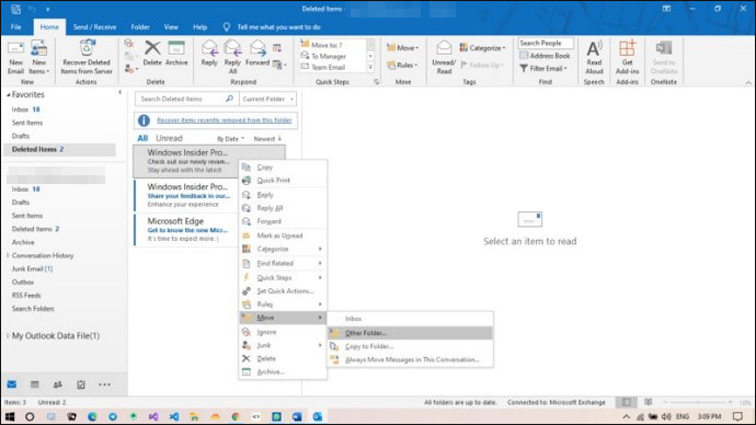The width and height of the screenshot is (756, 425).
Task: Open Junk Email [1] folder
Action: click(32, 269)
